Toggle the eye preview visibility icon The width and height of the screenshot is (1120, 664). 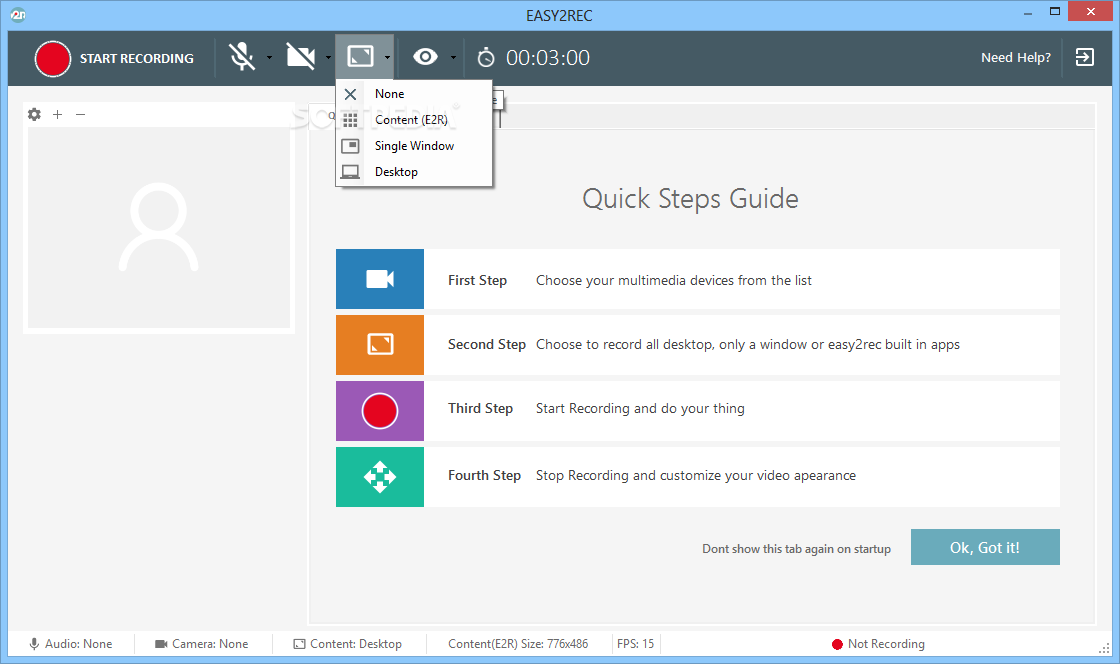click(426, 56)
